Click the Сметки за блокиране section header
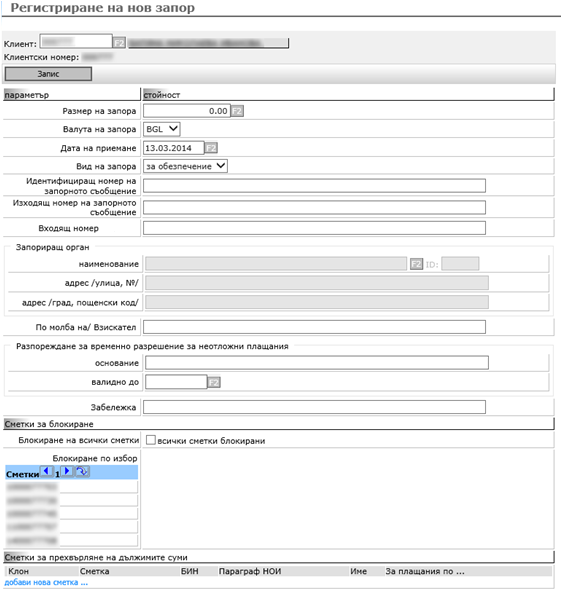Image resolution: width=562 pixels, height=605 pixels. (279, 424)
